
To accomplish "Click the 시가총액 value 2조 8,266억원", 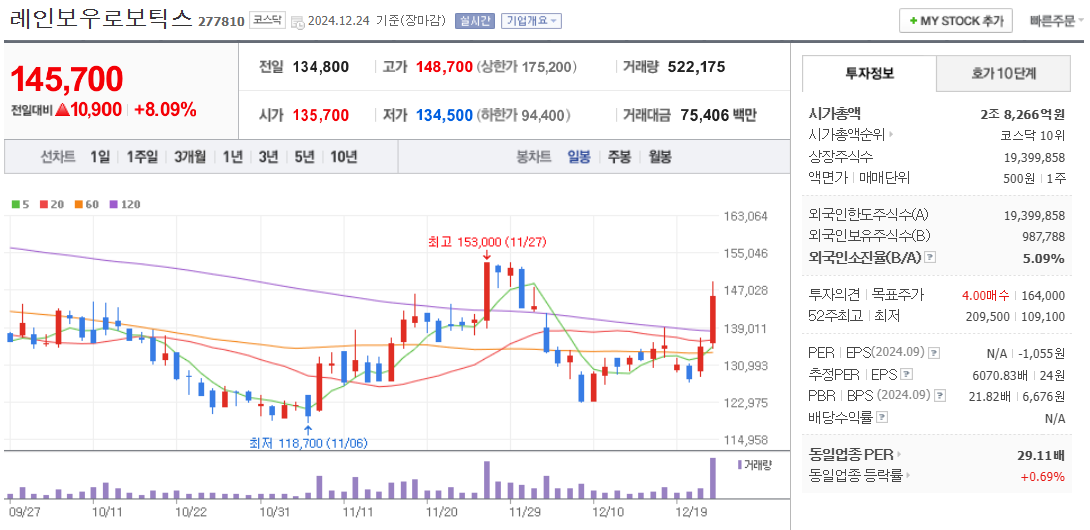I will click(1022, 115).
